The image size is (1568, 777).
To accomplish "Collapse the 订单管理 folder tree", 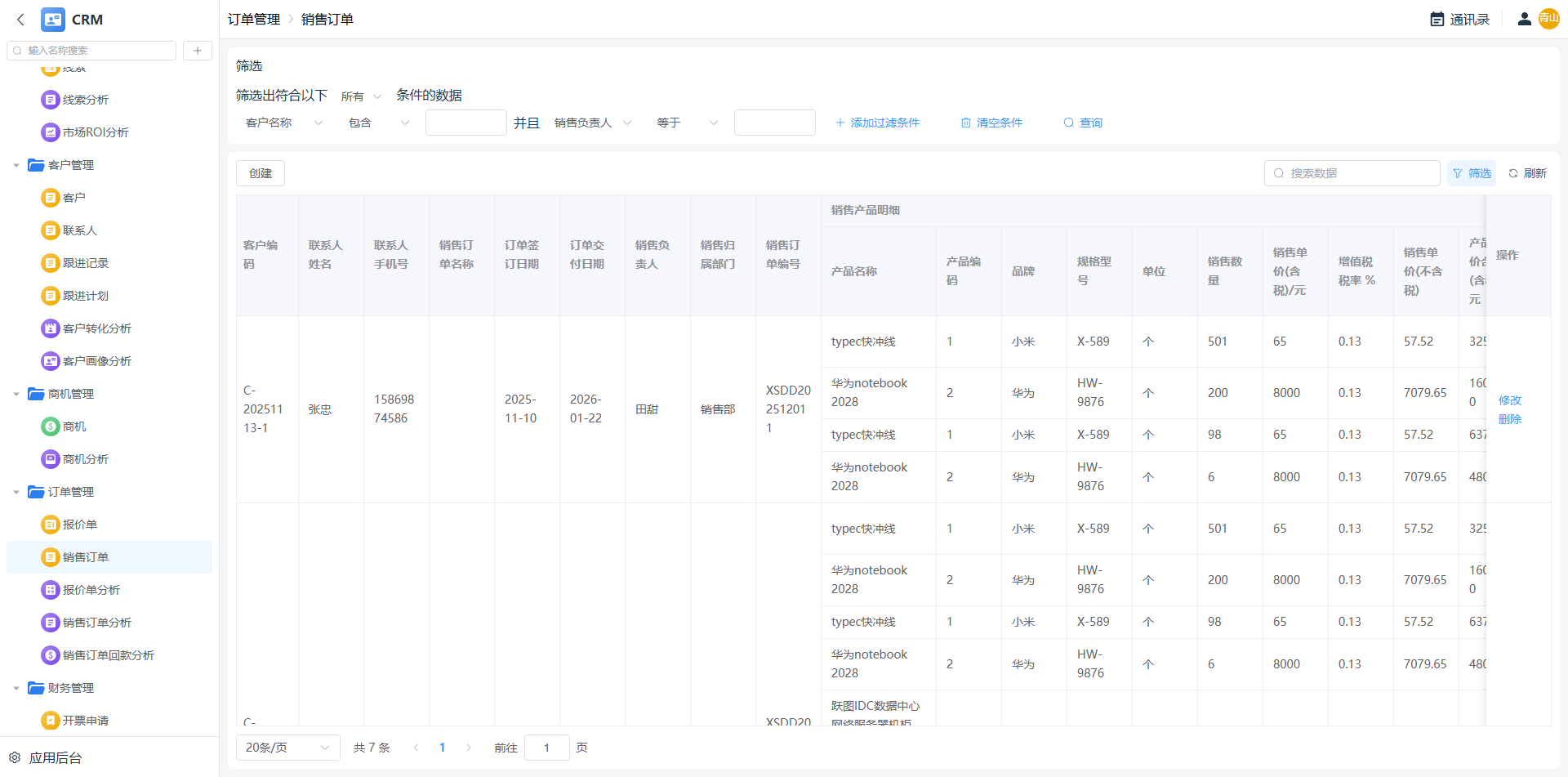I will [16, 492].
